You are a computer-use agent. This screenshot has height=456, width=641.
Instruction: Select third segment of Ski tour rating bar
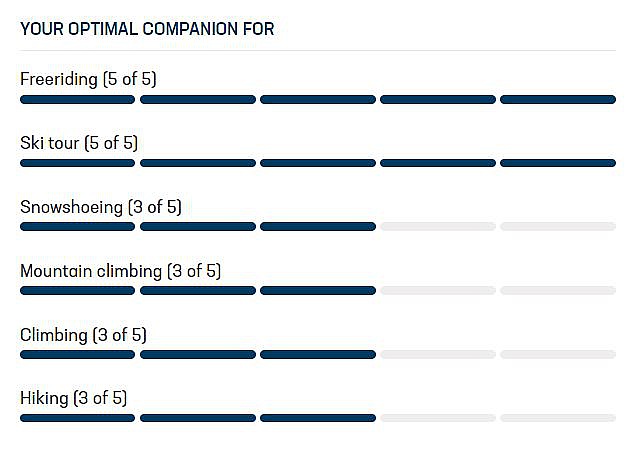317,163
